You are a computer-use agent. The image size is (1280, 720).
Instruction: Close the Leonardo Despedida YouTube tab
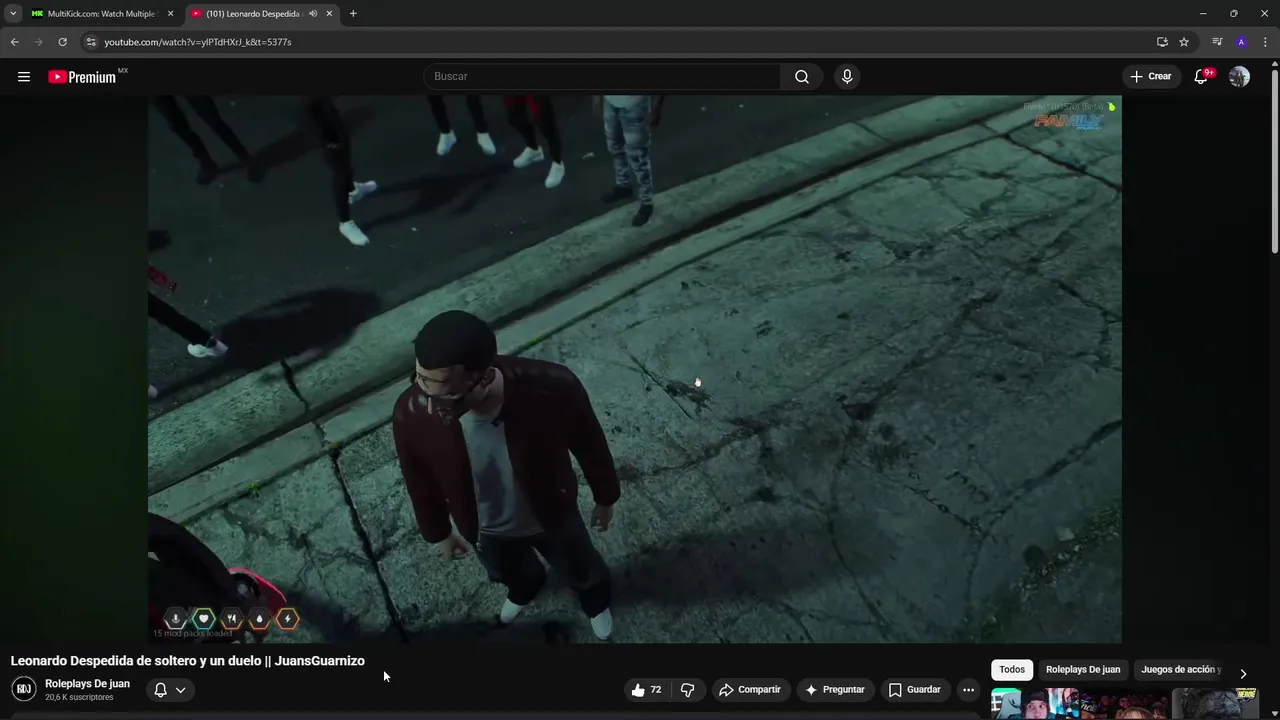pyautogui.click(x=329, y=14)
